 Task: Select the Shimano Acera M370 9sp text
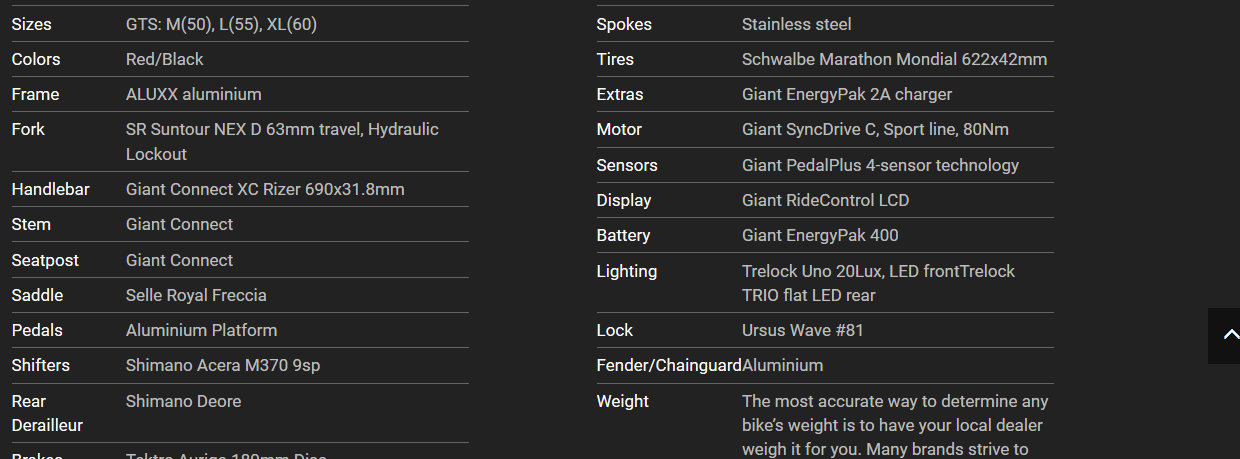tap(223, 365)
